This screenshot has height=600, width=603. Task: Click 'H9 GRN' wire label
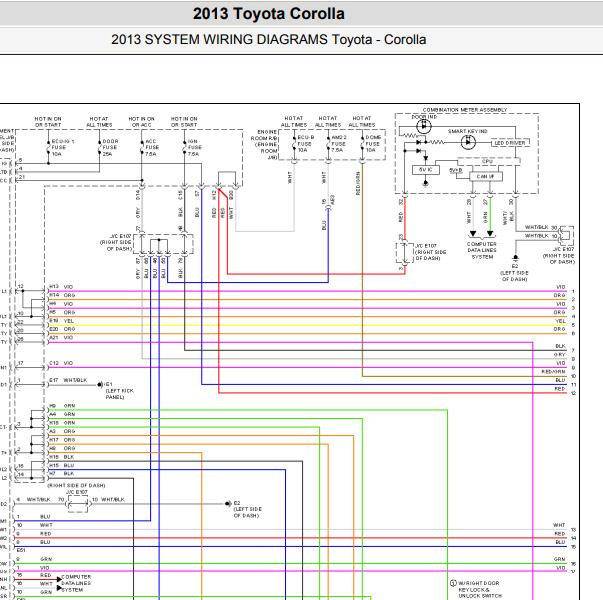[x=62, y=406]
